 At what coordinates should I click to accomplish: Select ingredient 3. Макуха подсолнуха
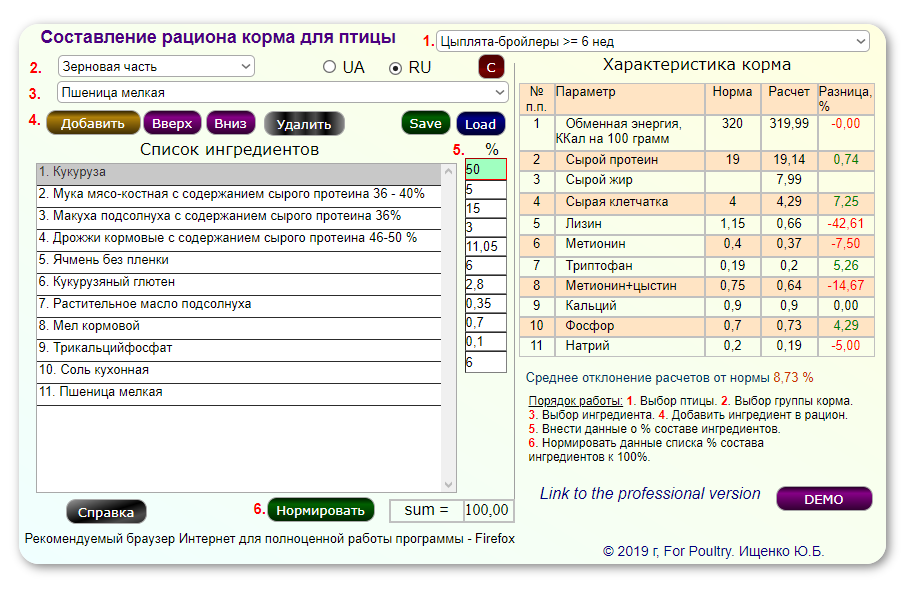click(239, 217)
